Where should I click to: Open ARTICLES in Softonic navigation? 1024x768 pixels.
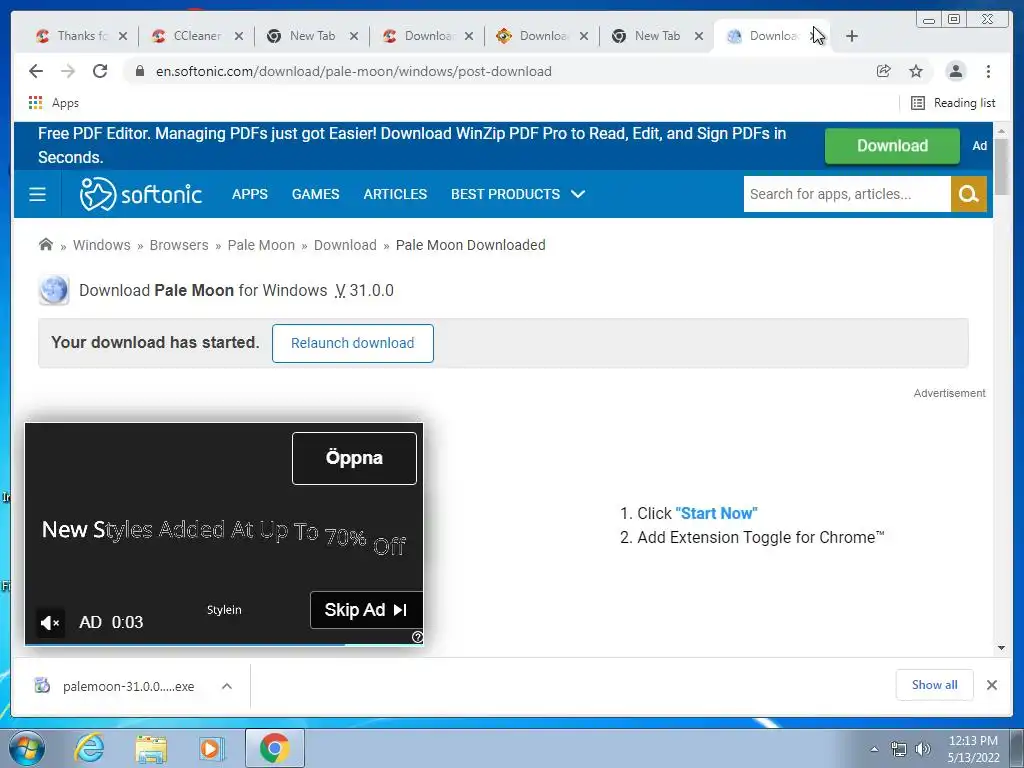click(395, 194)
